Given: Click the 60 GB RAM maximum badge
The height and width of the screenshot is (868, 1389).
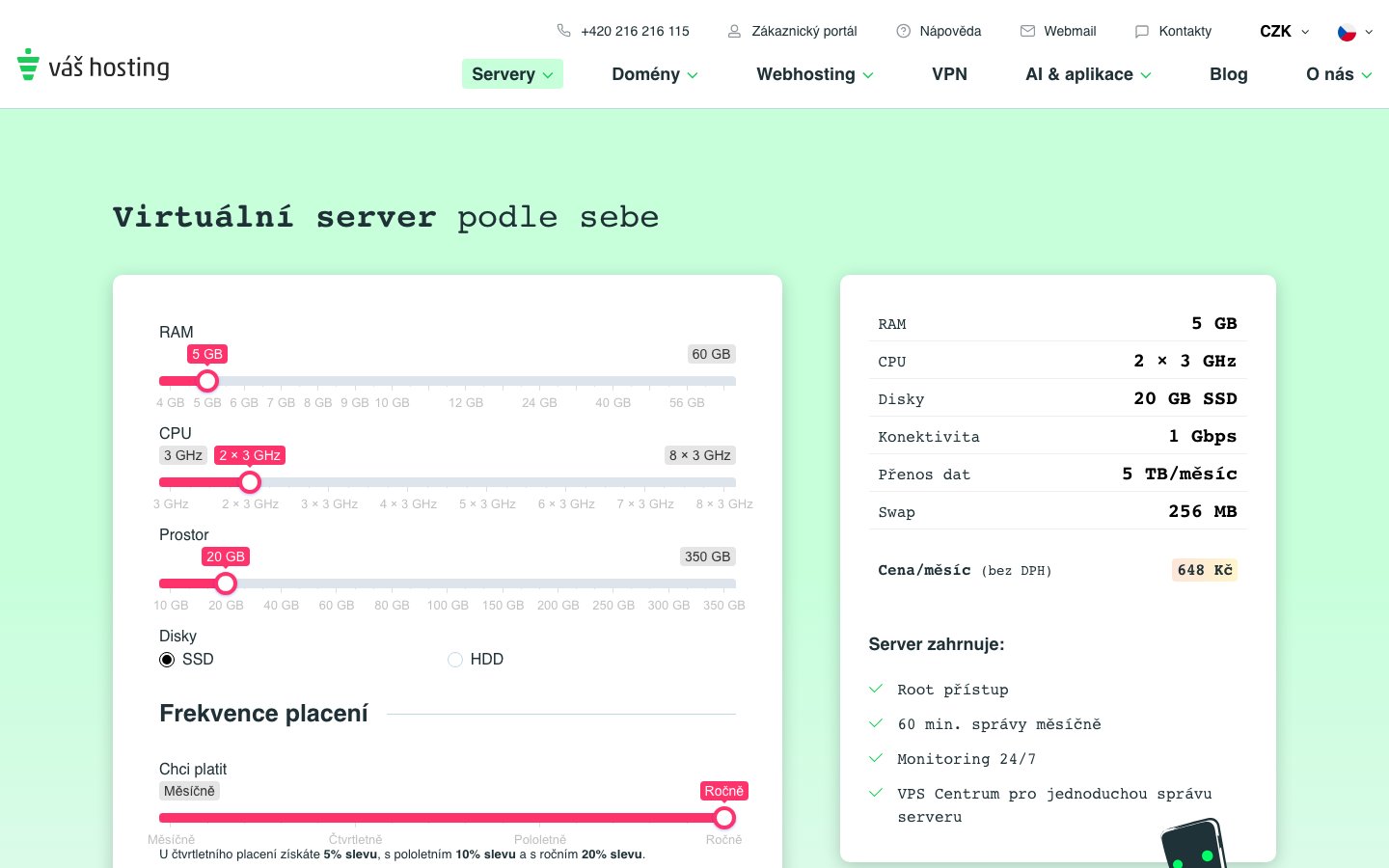Looking at the screenshot, I should tap(711, 354).
